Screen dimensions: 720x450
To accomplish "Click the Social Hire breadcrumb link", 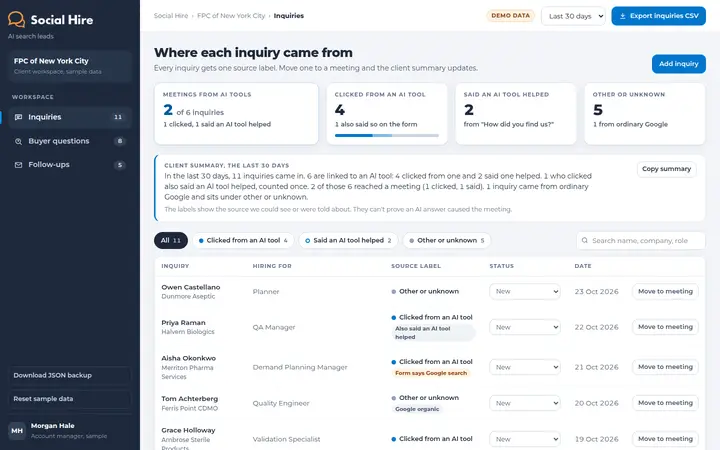I will pyautogui.click(x=171, y=16).
